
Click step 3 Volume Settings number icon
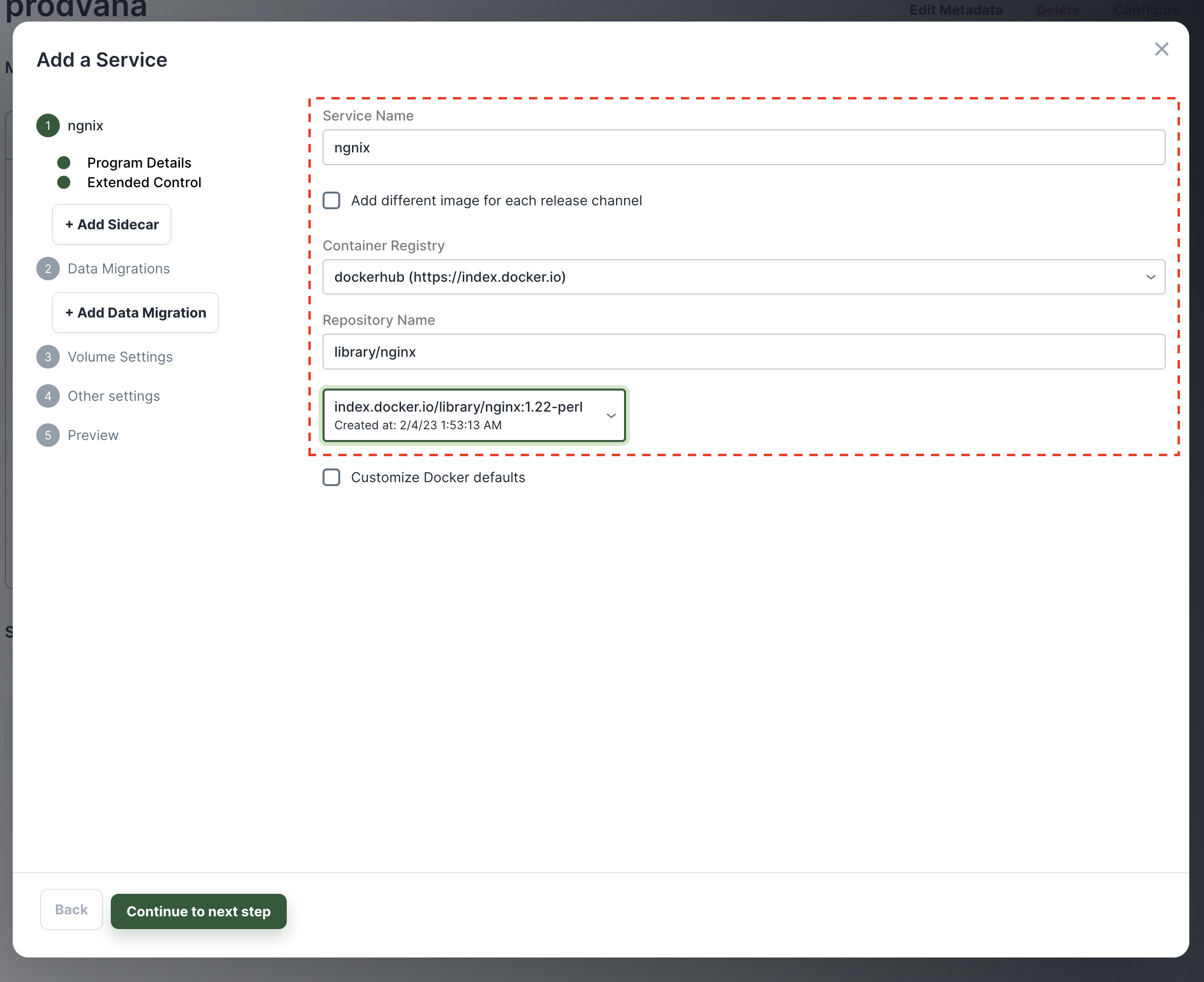coord(48,357)
